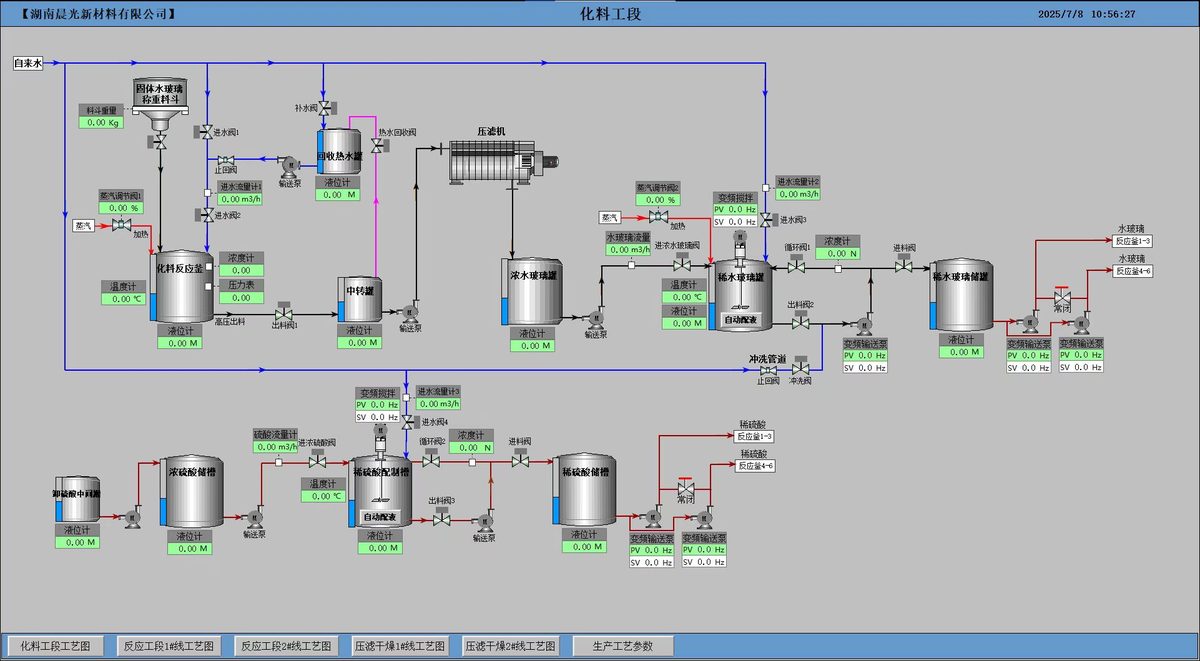Open the 反应工段1#线工艺图 page
Image resolution: width=1200 pixels, height=661 pixels.
(167, 646)
